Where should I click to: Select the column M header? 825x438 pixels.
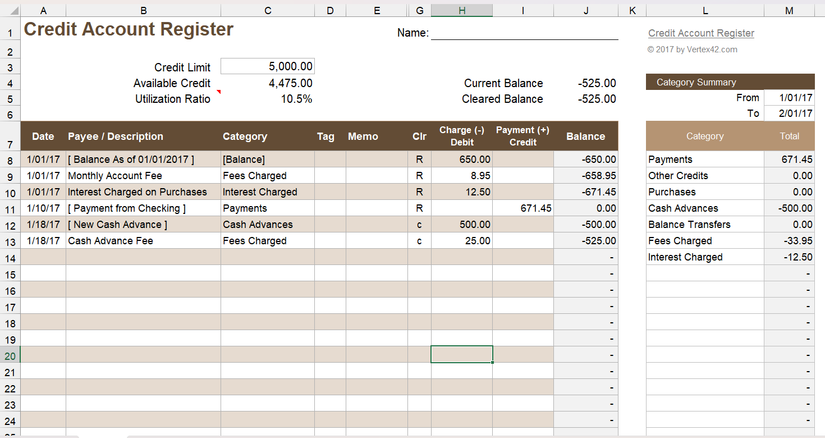[789, 9]
